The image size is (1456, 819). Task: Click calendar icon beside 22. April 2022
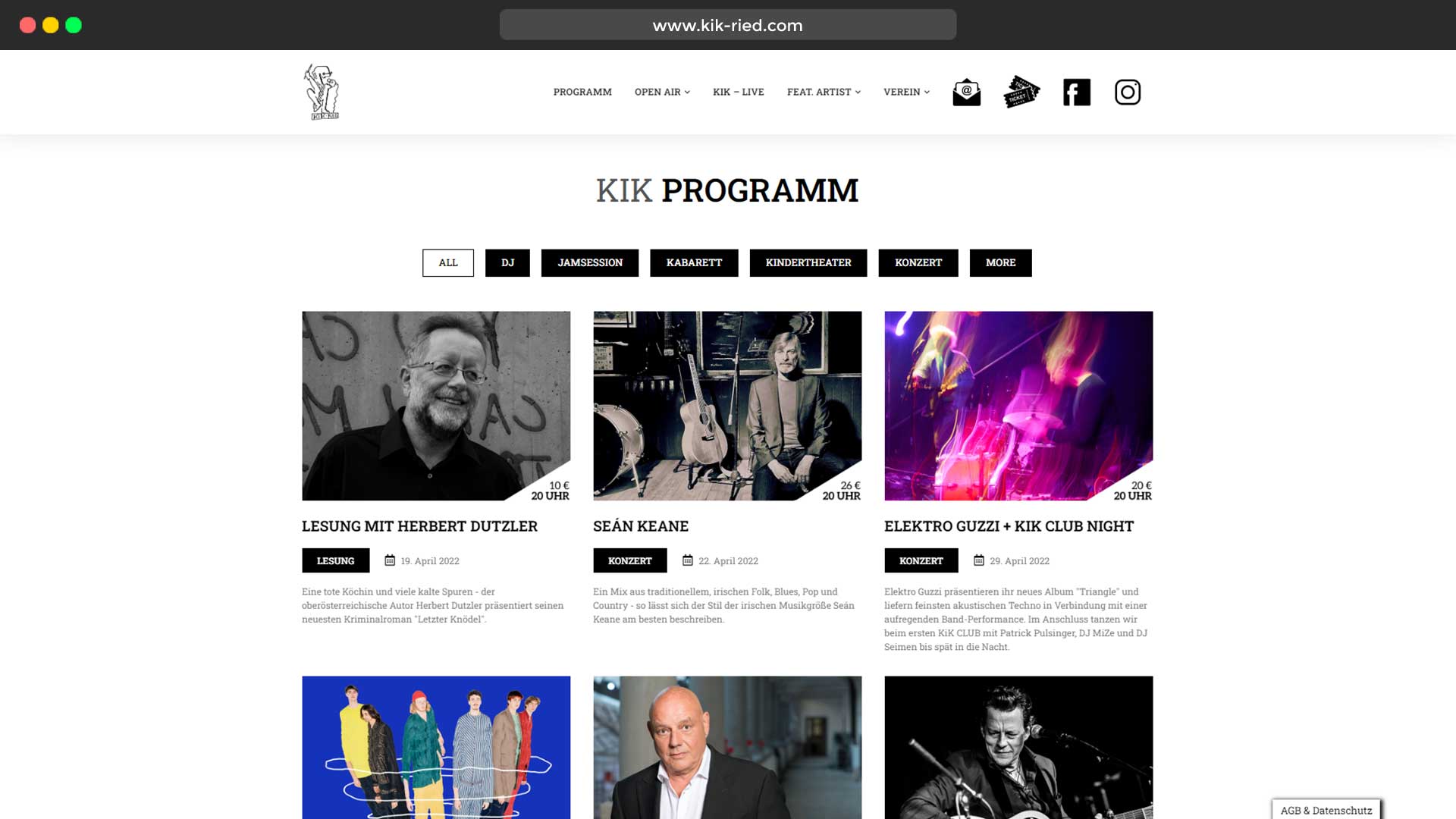click(x=688, y=560)
